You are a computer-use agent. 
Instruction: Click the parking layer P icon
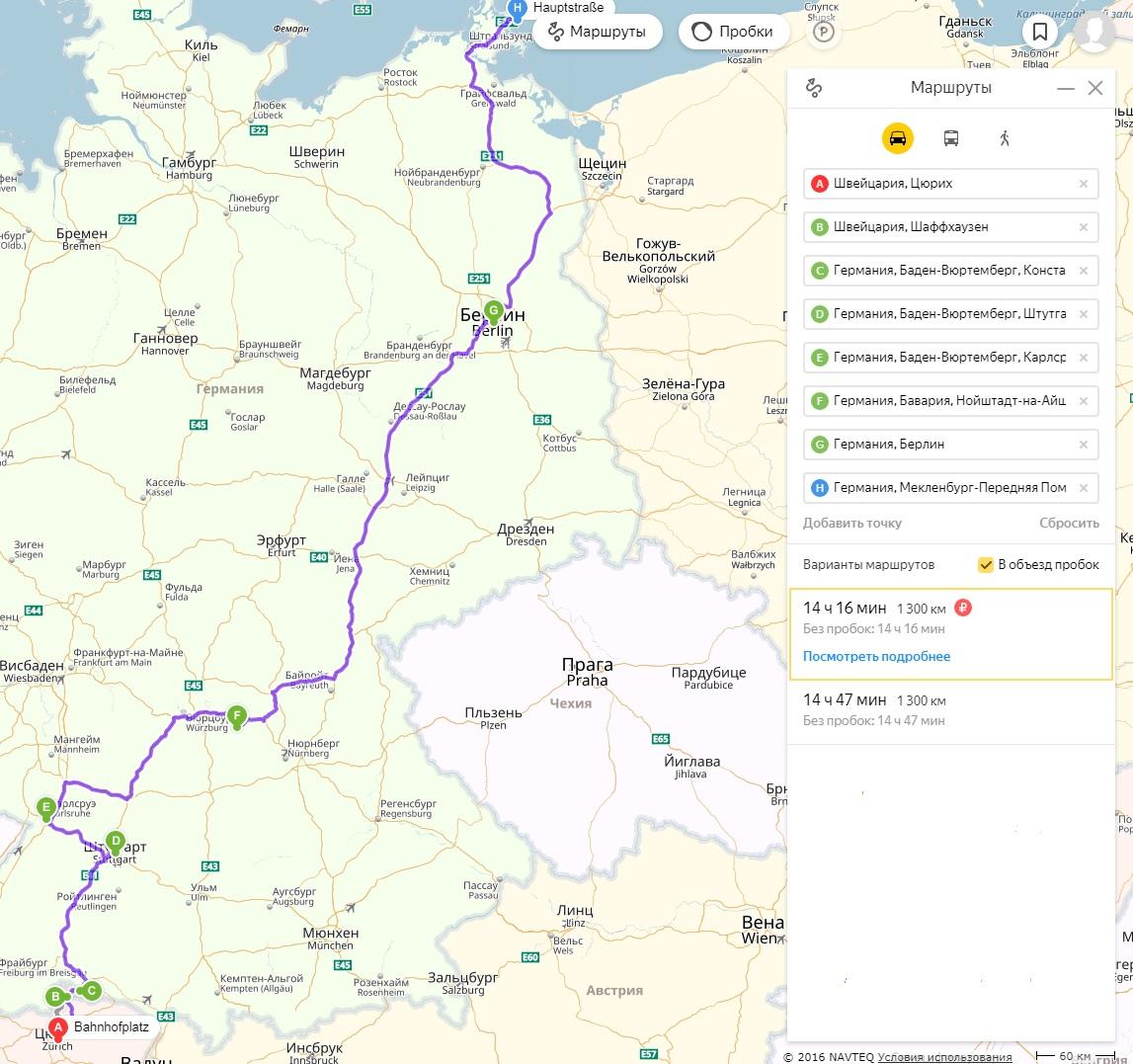point(822,33)
